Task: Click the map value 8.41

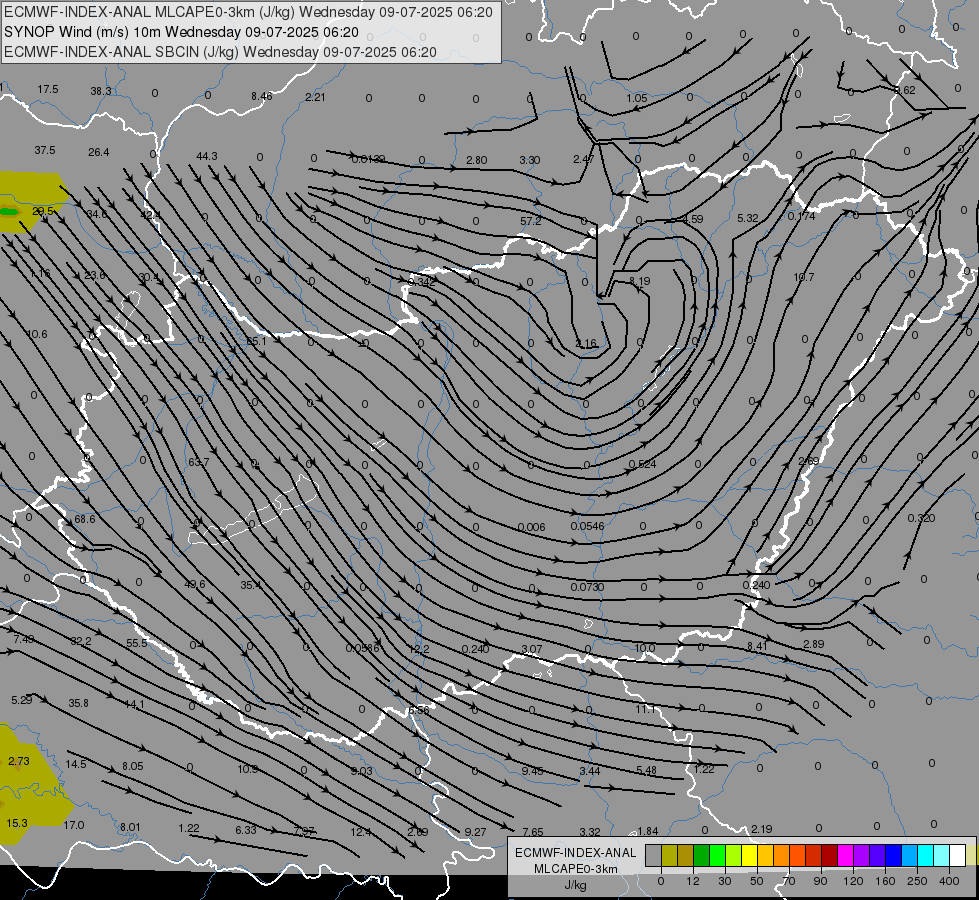Action: (757, 646)
